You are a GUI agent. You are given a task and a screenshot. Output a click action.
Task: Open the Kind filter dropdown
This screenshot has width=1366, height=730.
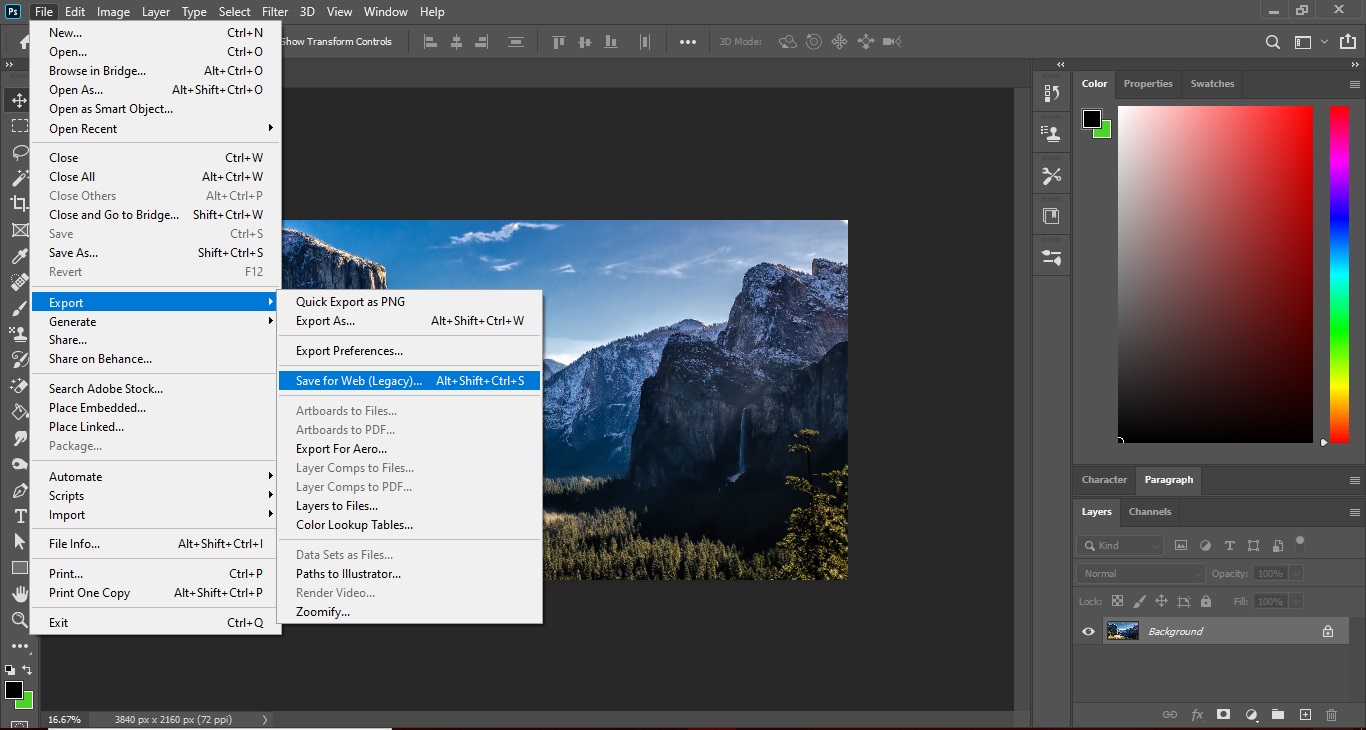tap(1121, 545)
